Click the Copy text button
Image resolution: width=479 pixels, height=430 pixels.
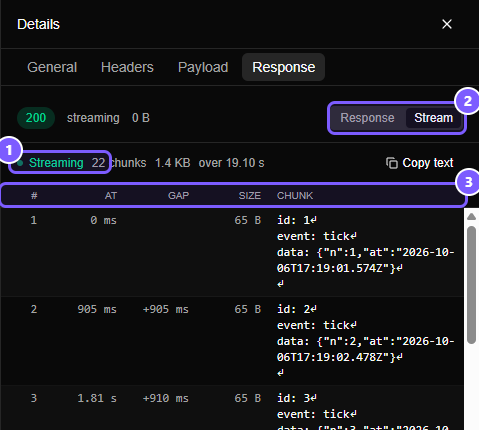point(419,163)
